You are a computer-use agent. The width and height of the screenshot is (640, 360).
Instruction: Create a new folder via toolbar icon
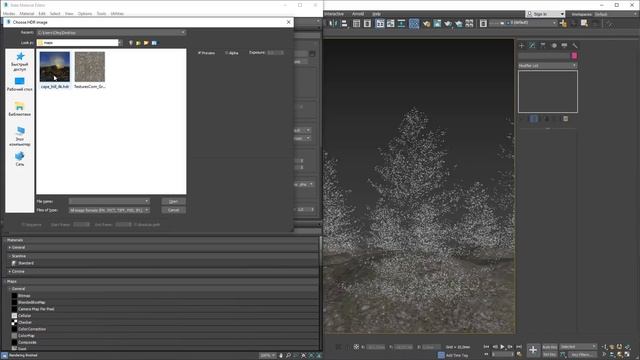(146, 43)
